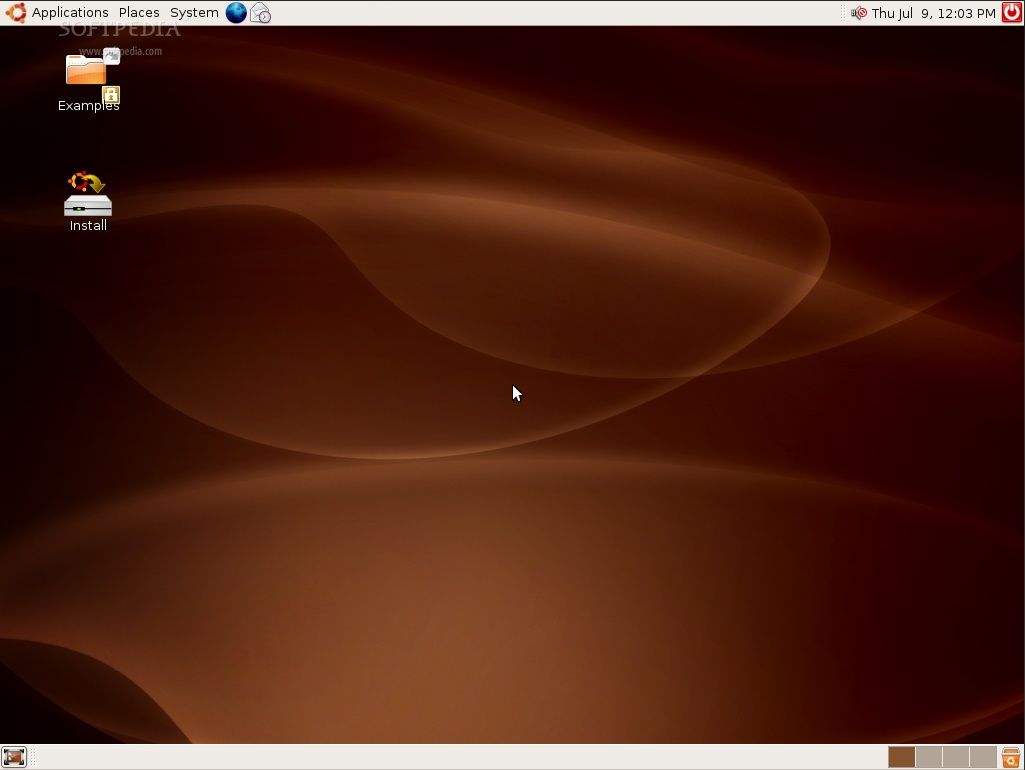Expand the calendar from the date and time
1025x770 pixels.
(933, 13)
